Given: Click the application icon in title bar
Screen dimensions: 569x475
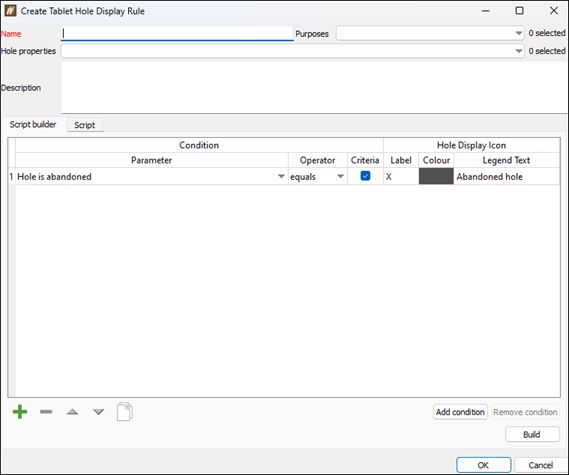Looking at the screenshot, I should [x=10, y=11].
